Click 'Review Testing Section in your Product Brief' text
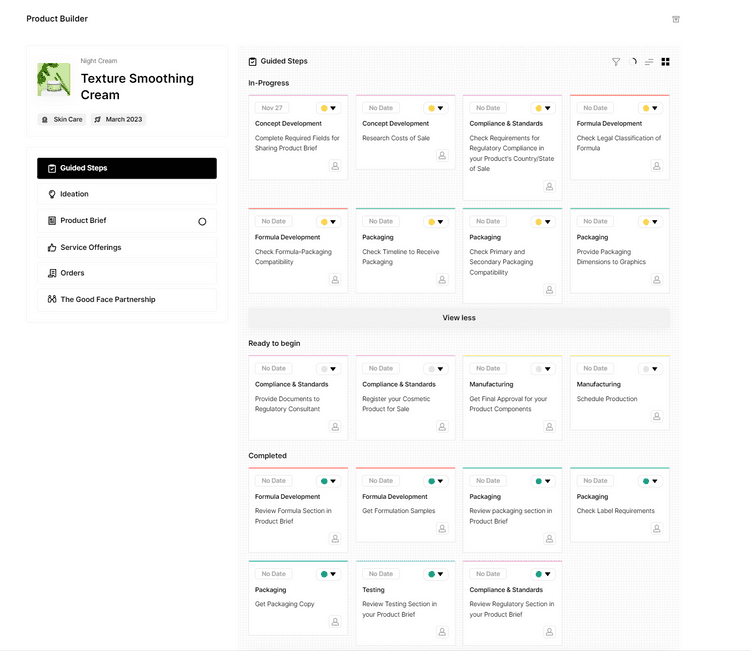Screen dimensions: 750x651 click(399, 609)
